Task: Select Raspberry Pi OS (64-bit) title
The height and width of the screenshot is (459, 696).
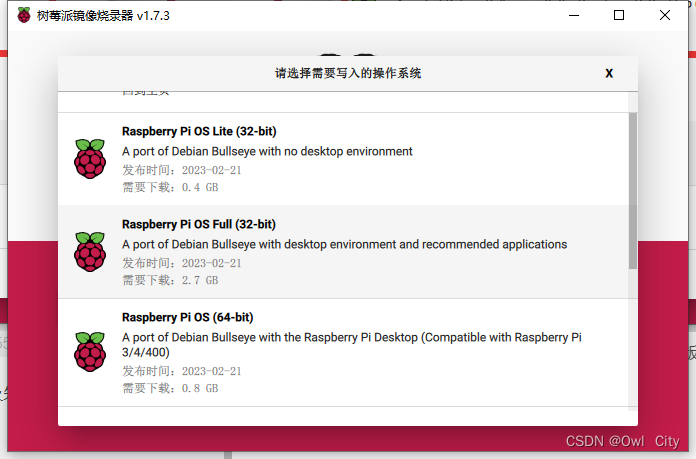Action: [188, 317]
